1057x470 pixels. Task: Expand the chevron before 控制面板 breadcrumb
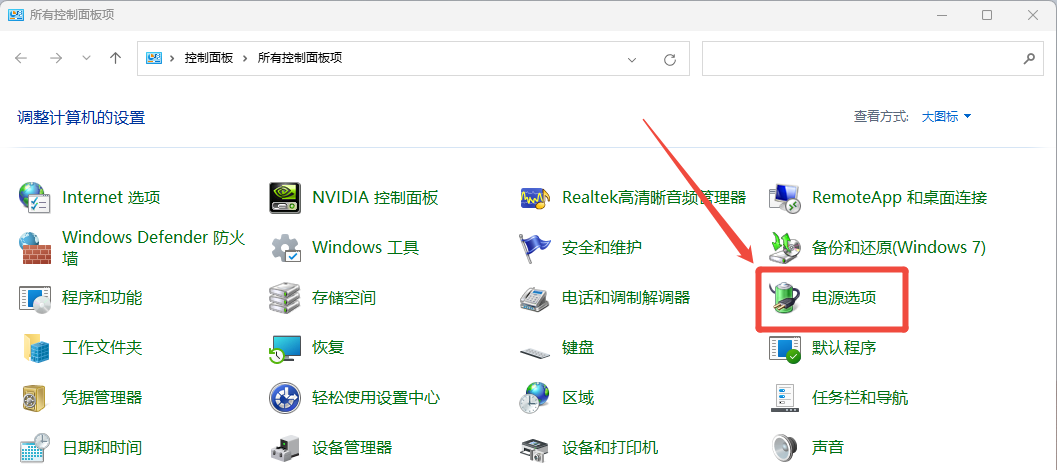173,59
